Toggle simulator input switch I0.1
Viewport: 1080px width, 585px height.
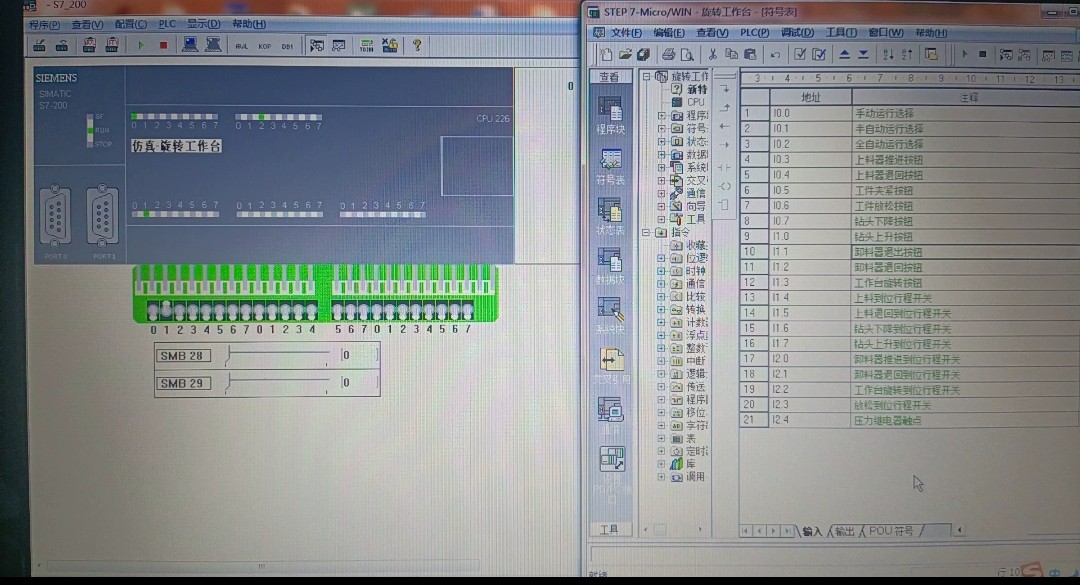tap(166, 311)
